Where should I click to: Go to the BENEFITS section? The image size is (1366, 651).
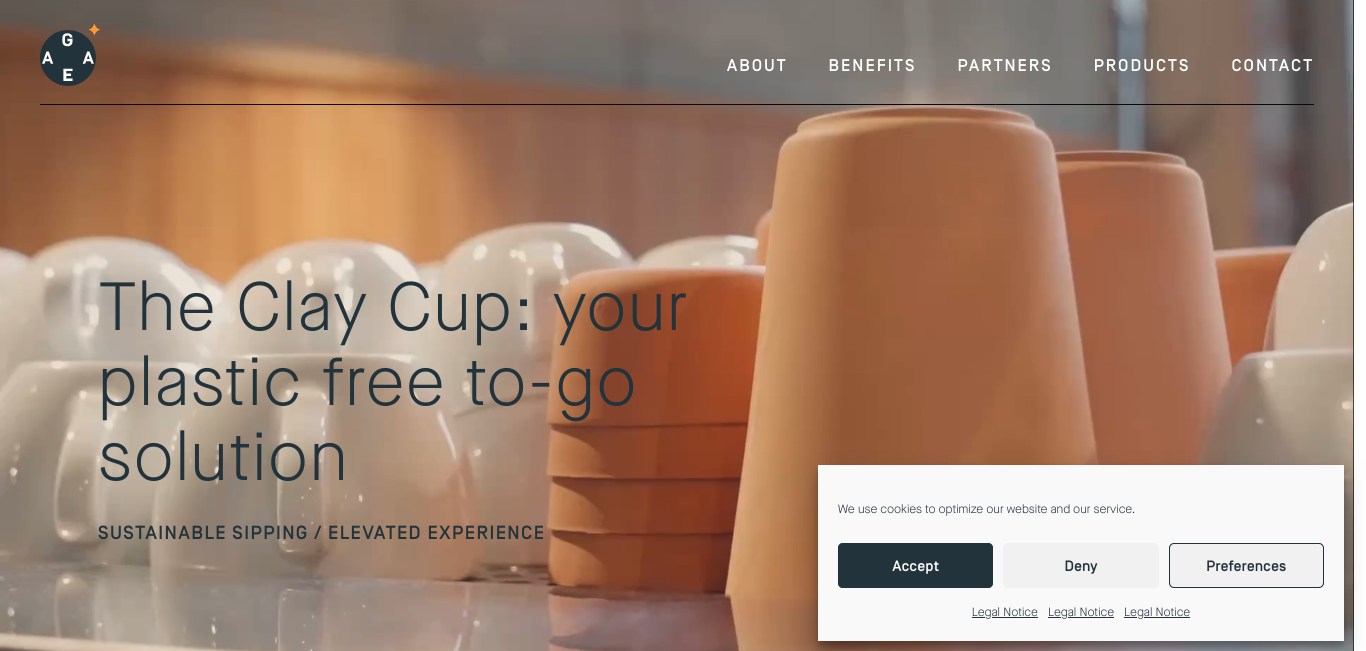(872, 65)
